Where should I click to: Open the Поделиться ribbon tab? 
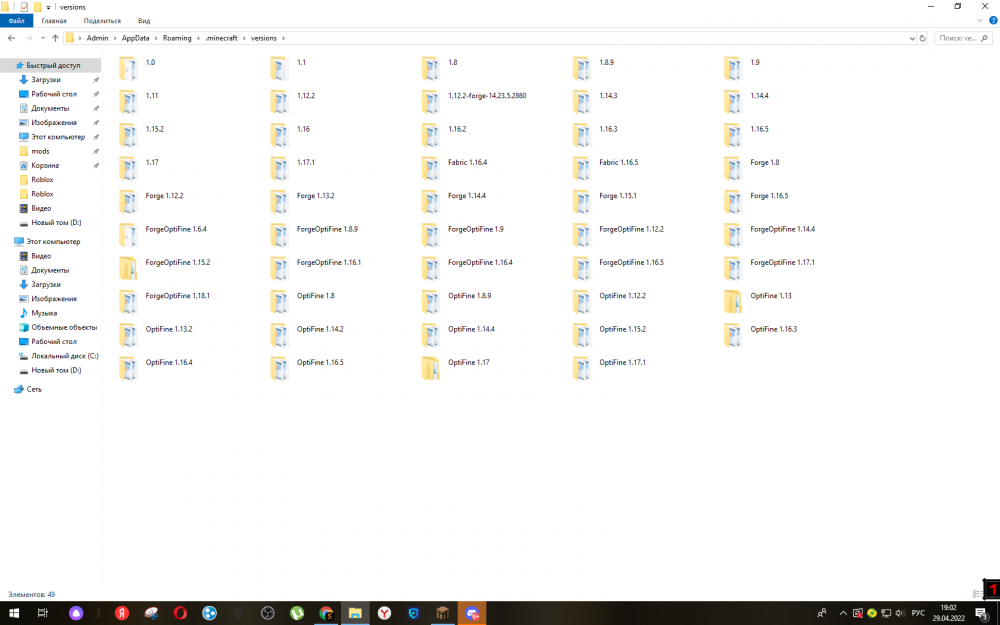tap(102, 21)
